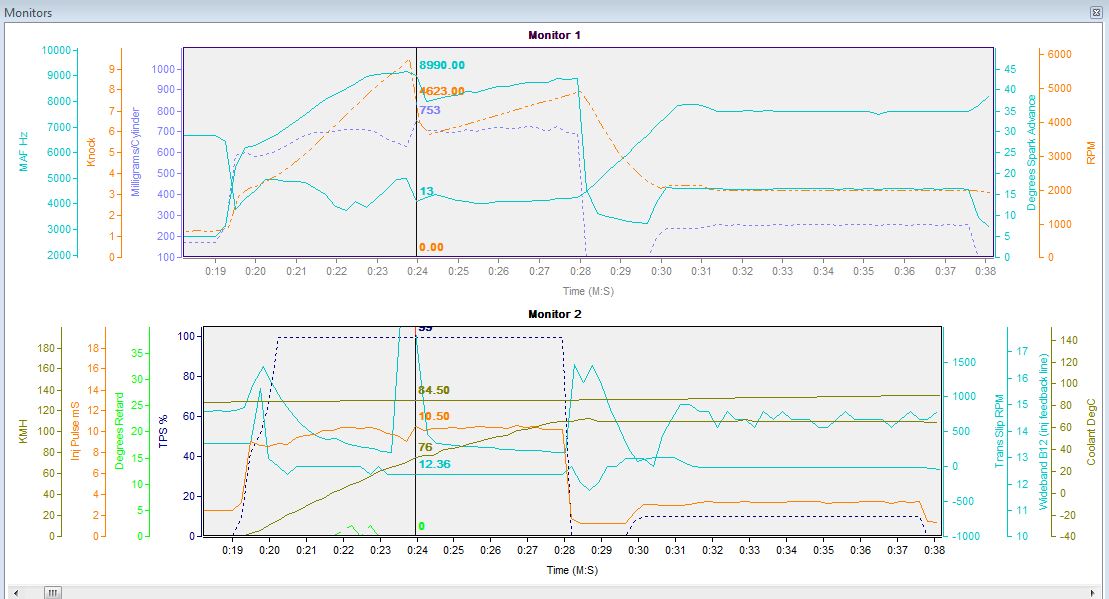This screenshot has width=1109, height=599.
Task: Click the horizontal scrollbar right arrow
Action: (x=1093, y=593)
